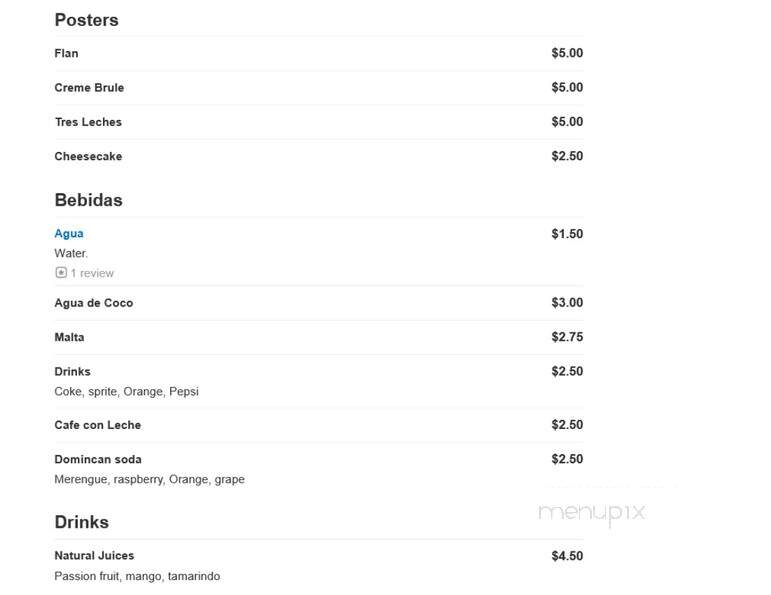The width and height of the screenshot is (771, 595).
Task: Click the Cafe con Leche item
Action: 97,425
